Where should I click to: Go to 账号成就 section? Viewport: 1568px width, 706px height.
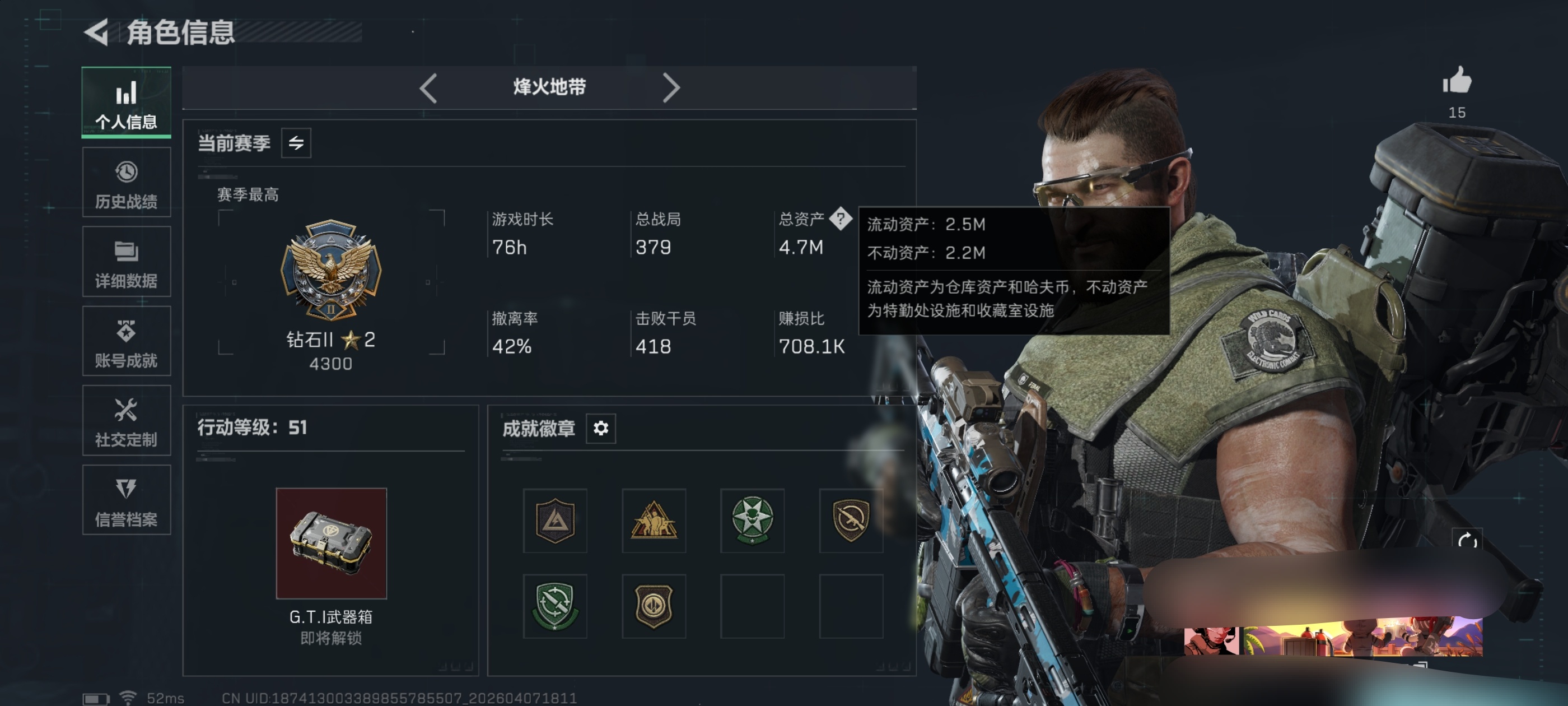click(x=127, y=341)
